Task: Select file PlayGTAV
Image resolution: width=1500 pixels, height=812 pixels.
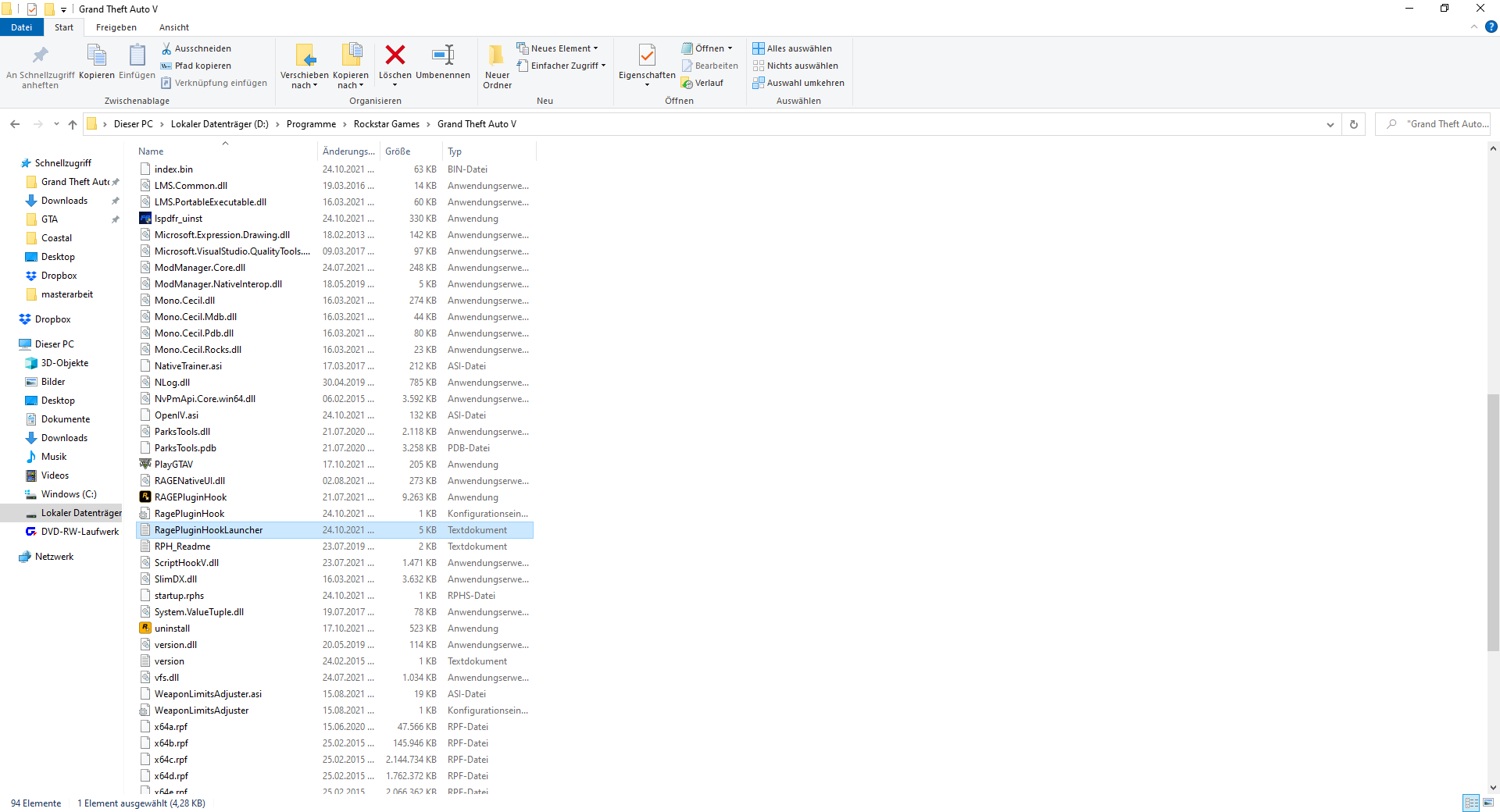Action: click(x=335, y=465)
